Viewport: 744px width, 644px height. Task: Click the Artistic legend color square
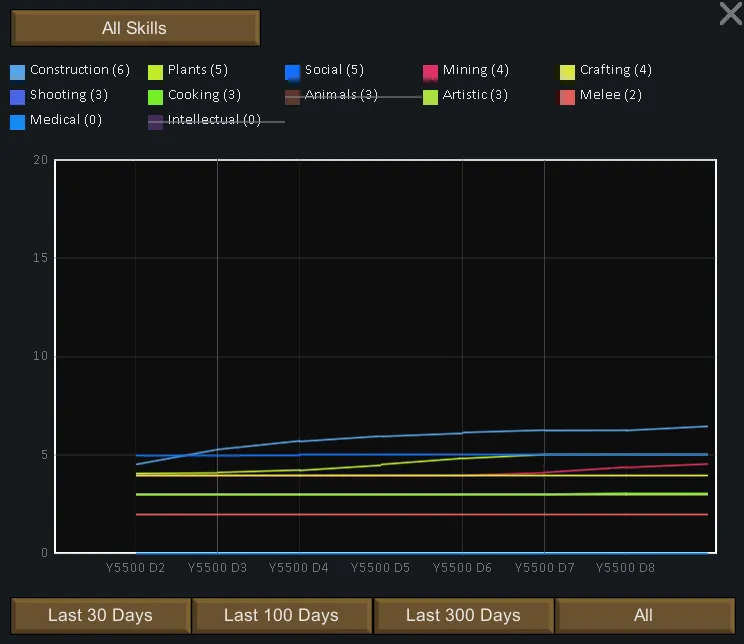(x=431, y=97)
